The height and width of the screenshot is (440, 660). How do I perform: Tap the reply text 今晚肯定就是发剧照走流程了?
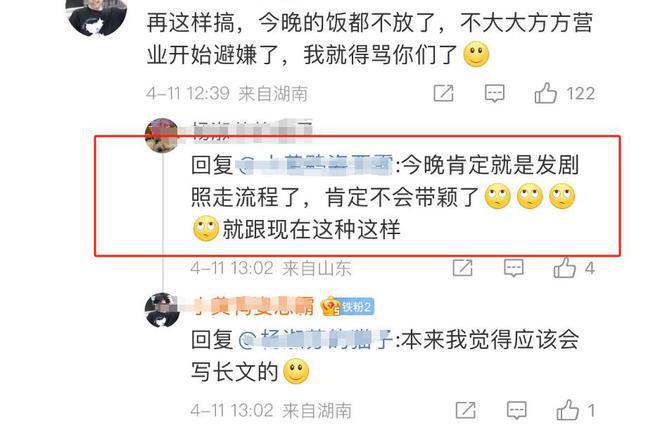pos(386,181)
